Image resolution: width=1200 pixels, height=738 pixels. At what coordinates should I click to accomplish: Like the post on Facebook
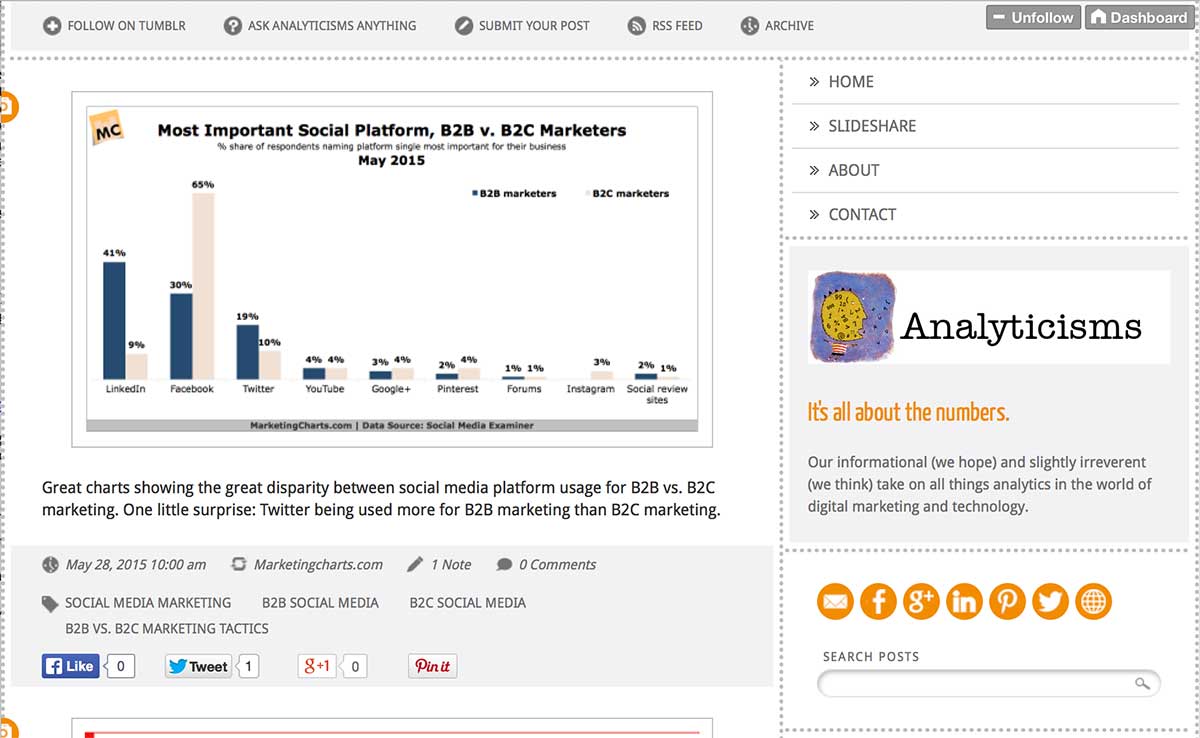point(70,666)
